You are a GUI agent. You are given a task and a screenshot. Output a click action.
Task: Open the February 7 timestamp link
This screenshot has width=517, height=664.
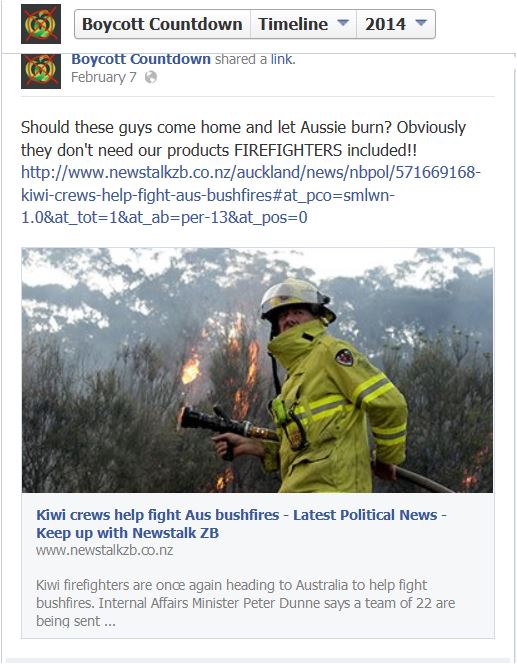click(104, 77)
